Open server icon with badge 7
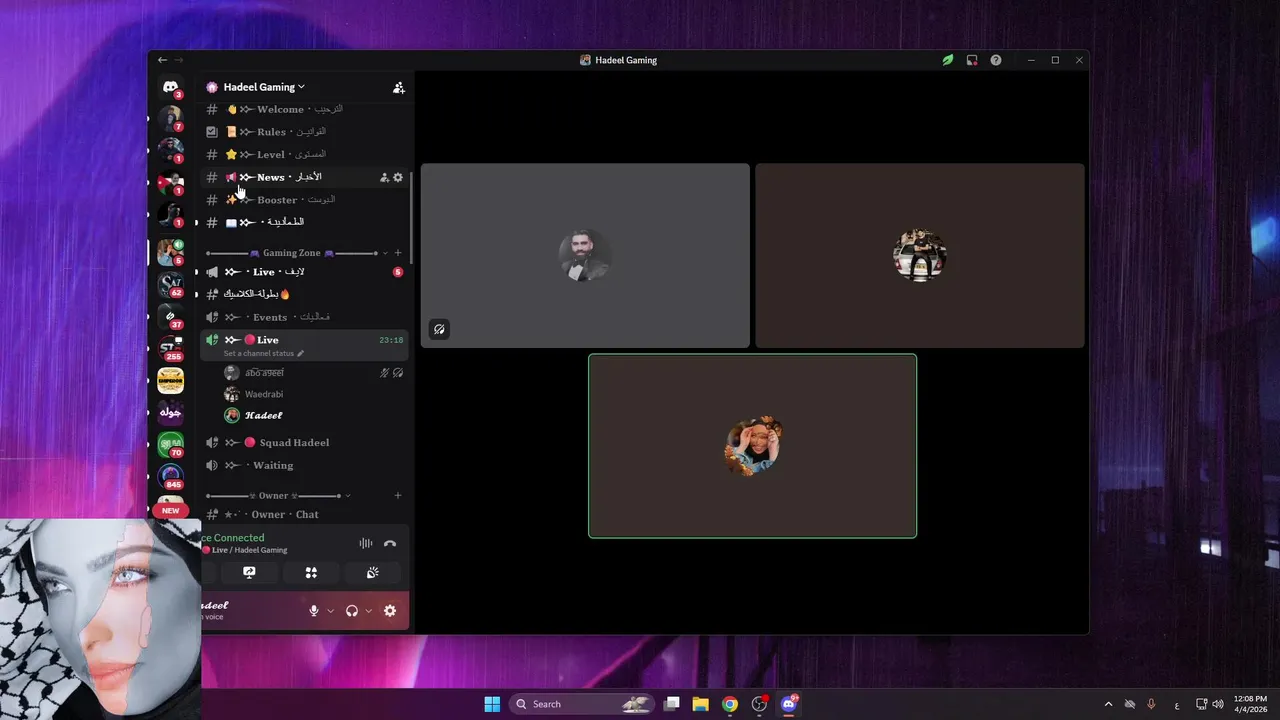Image resolution: width=1280 pixels, height=720 pixels. pyautogui.click(x=171, y=119)
